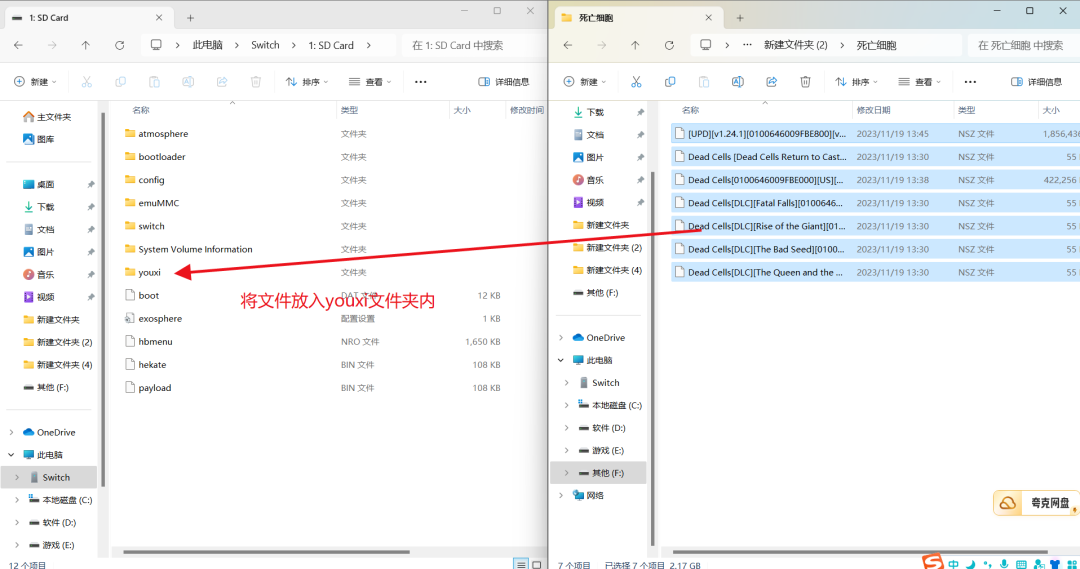Open 新建 dropdown in 死亡细胞 window

coord(585,82)
